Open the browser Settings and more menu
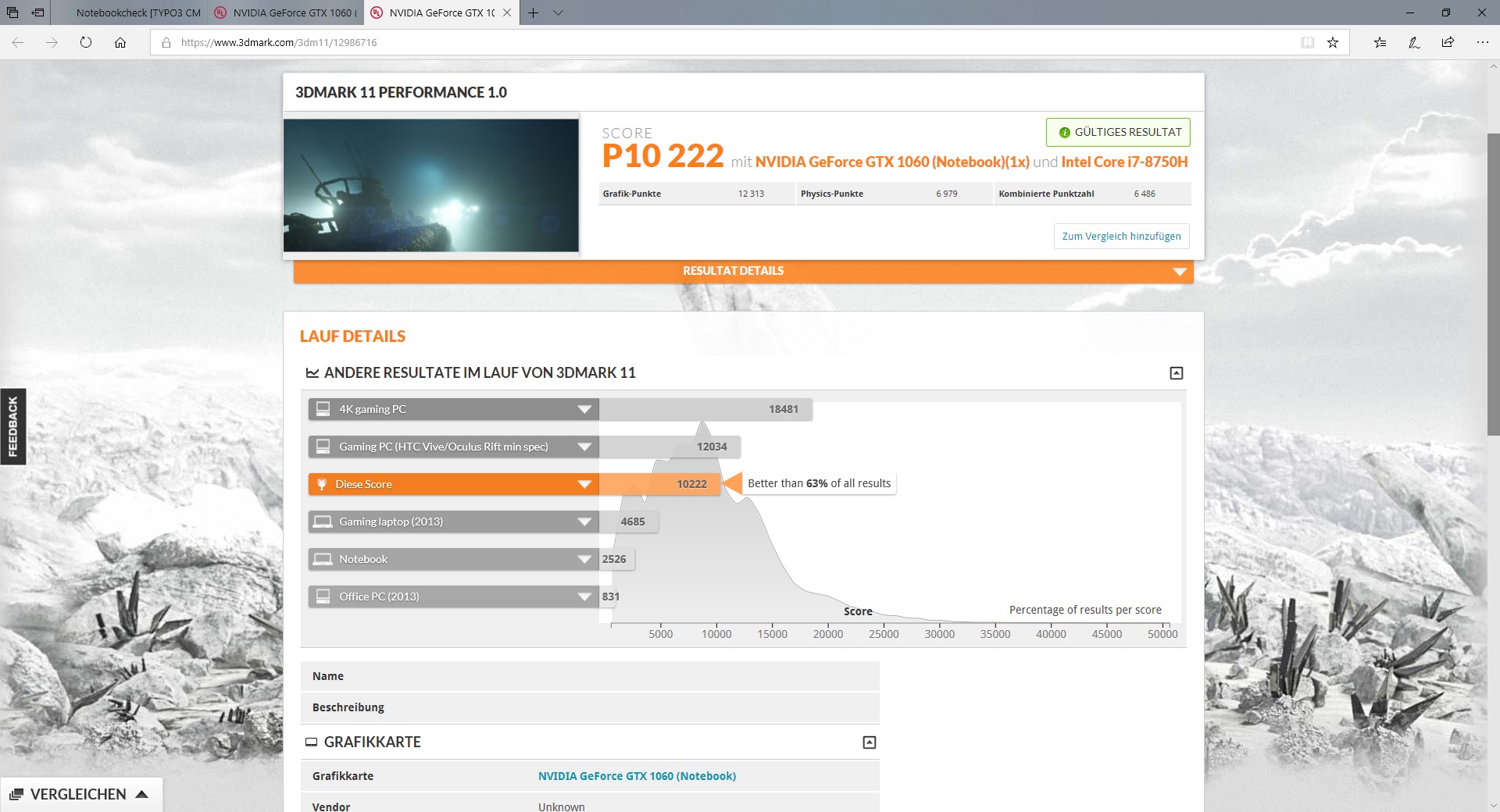The width and height of the screenshot is (1500, 812). (1482, 43)
